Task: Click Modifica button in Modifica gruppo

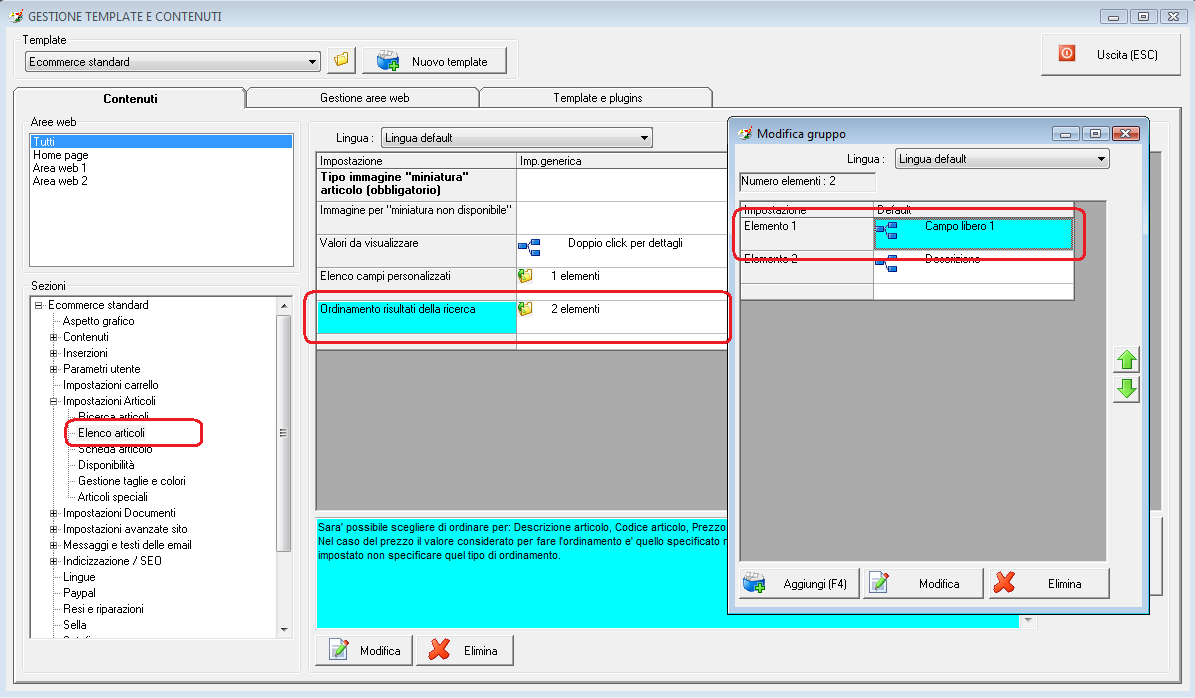Action: [x=923, y=584]
